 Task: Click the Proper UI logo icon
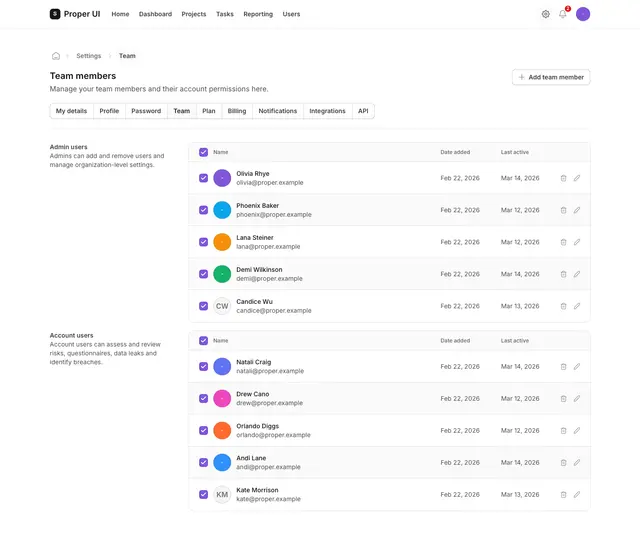point(55,14)
